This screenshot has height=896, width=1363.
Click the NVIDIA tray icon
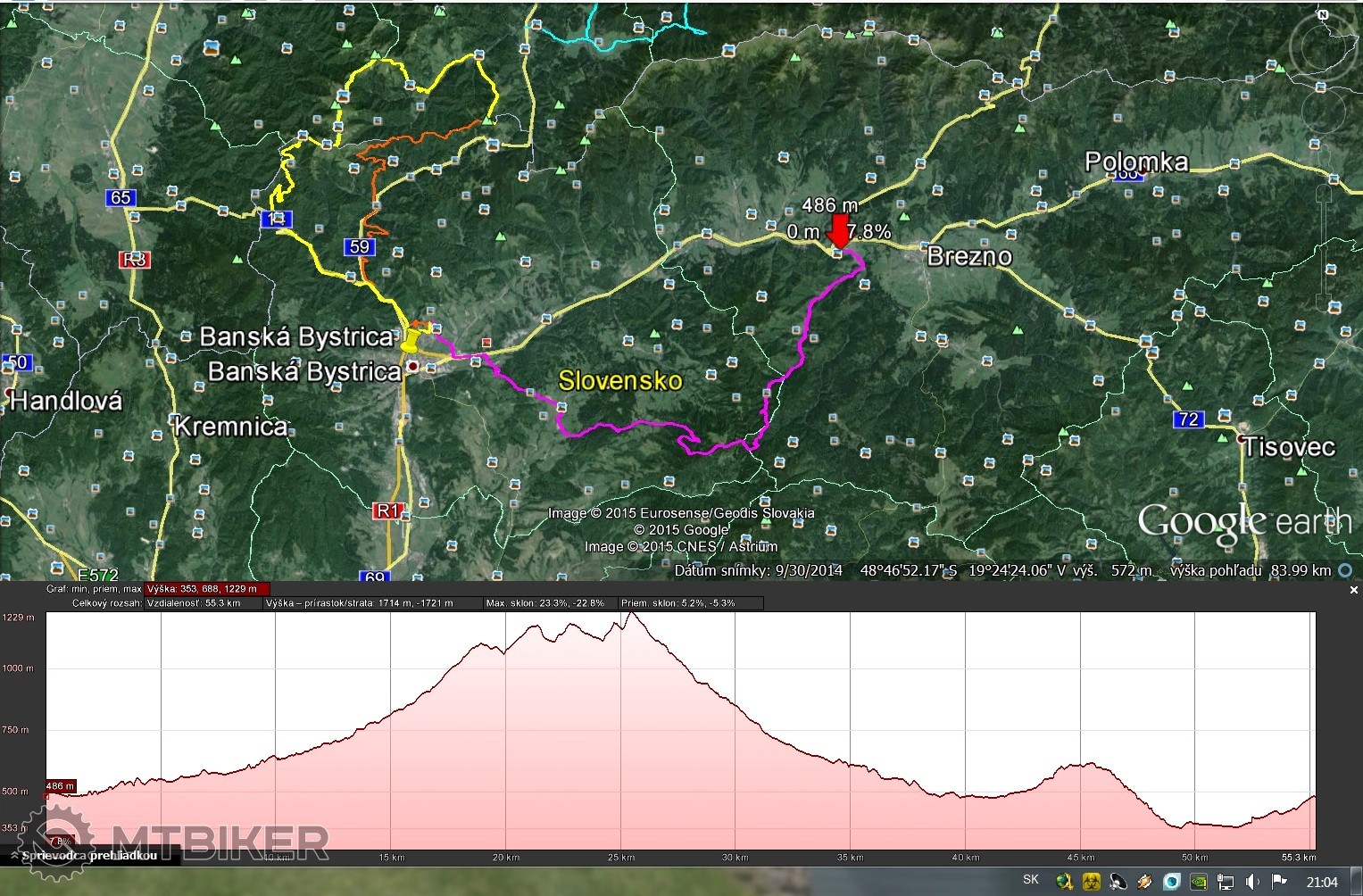[x=1199, y=882]
